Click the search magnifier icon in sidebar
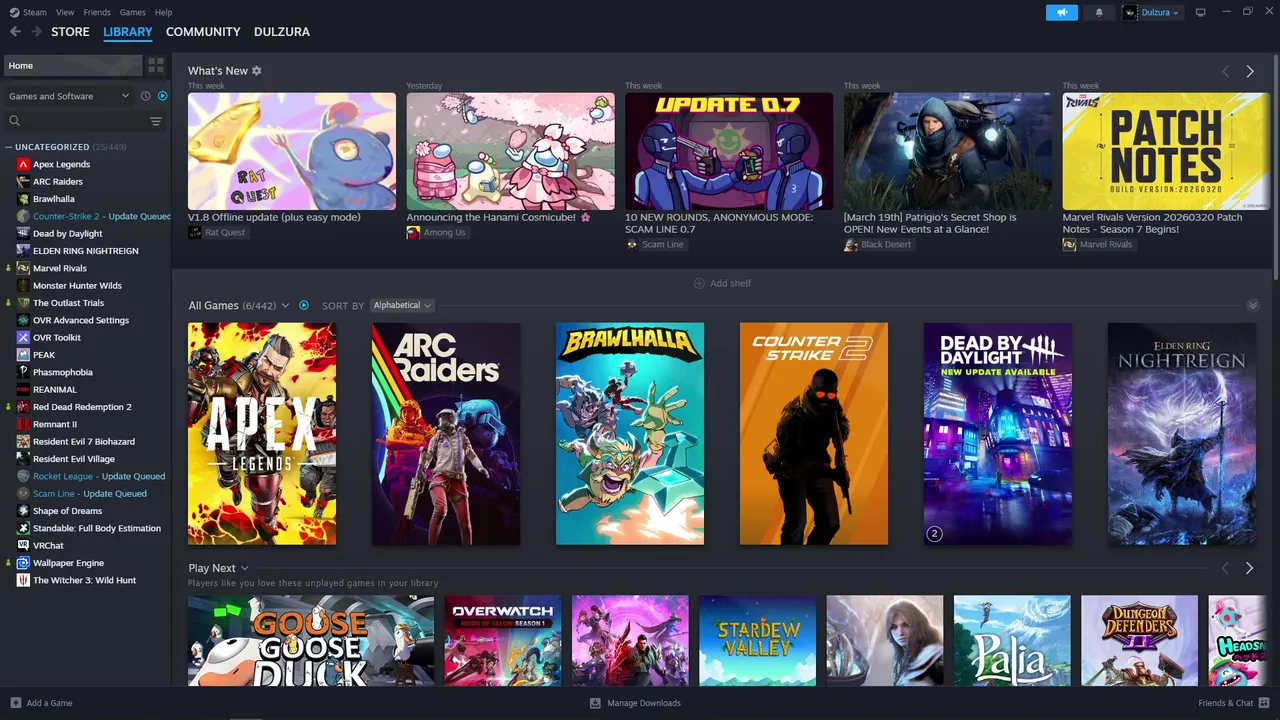Screen dimensions: 1280x720 pyautogui.click(x=14, y=121)
